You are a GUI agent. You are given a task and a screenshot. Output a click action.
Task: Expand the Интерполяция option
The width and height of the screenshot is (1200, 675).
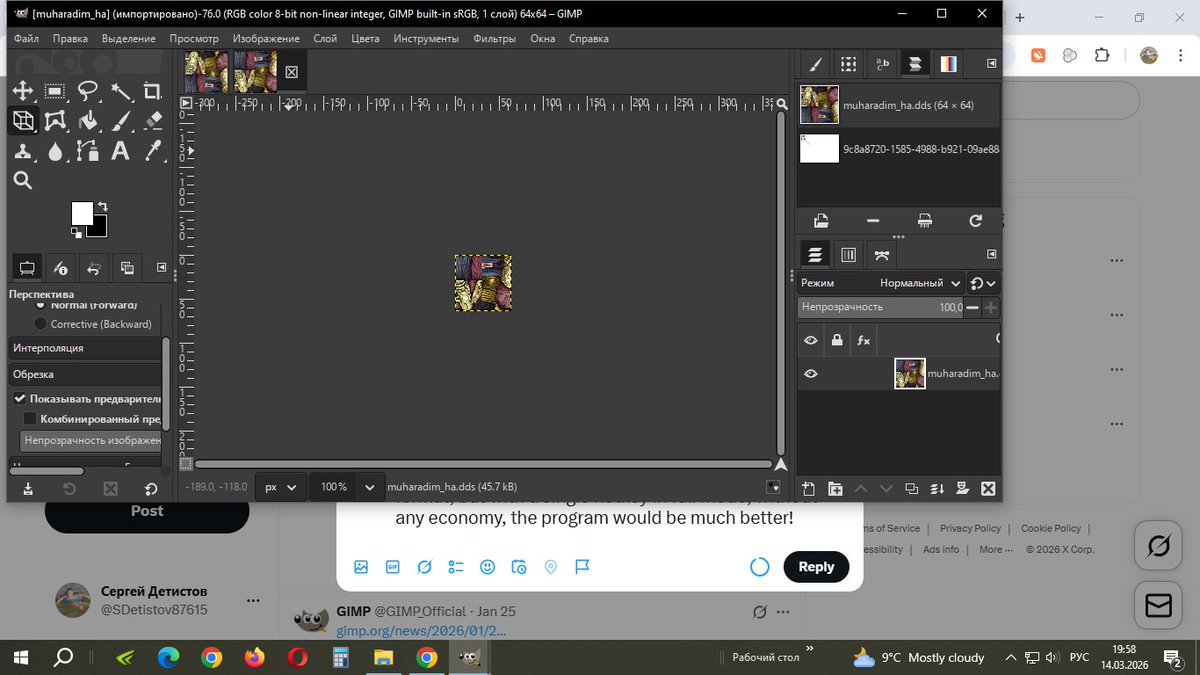pos(85,348)
